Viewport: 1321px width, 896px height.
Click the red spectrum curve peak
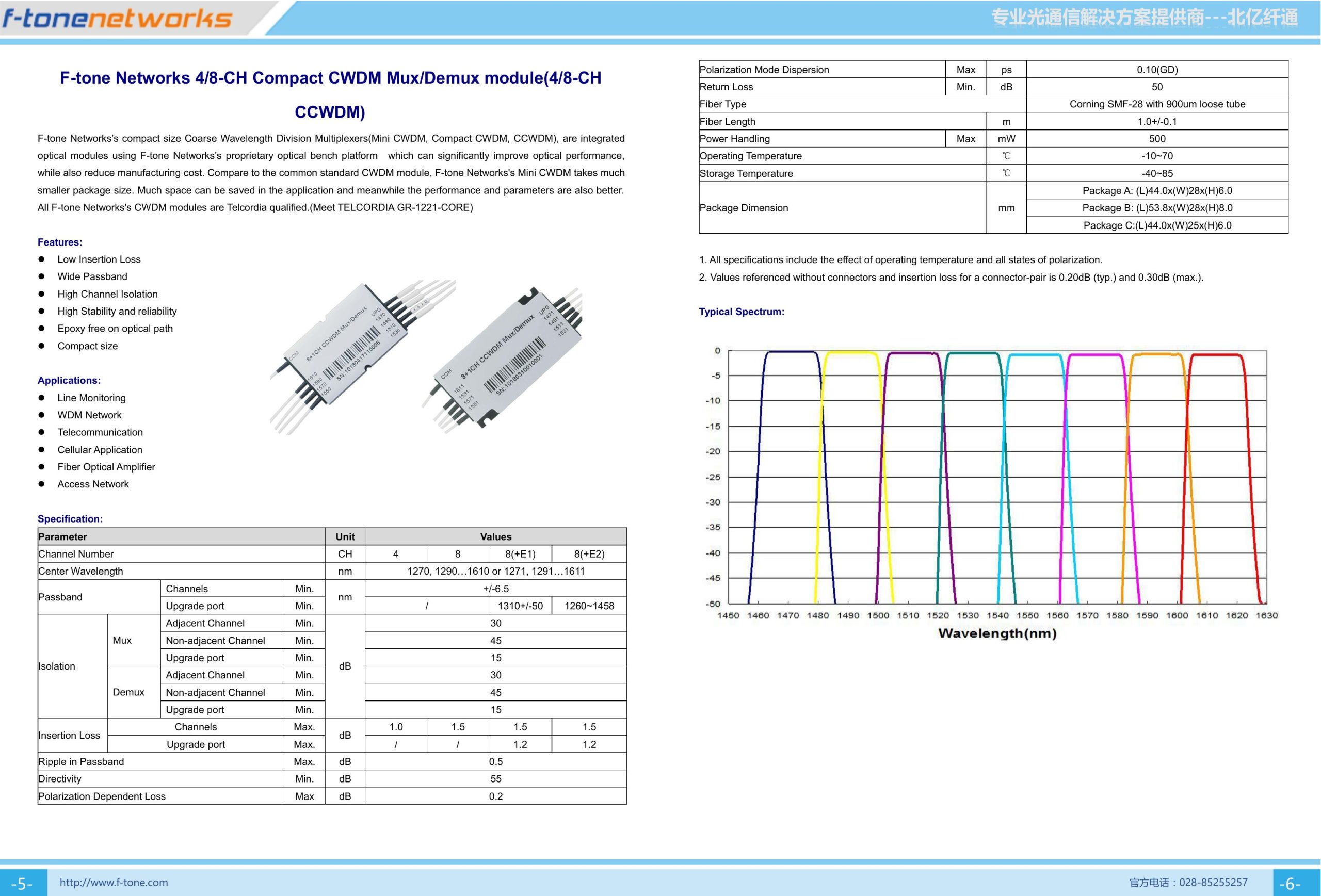click(x=1216, y=355)
